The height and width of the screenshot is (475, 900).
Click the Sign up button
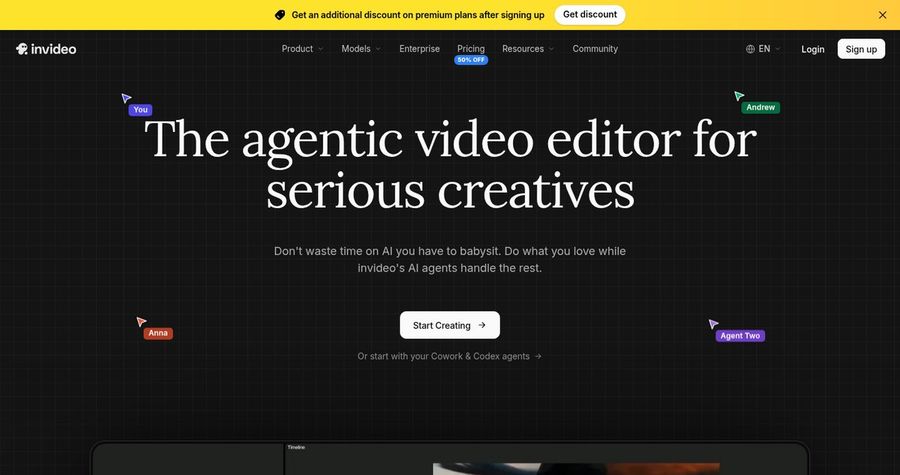point(861,49)
